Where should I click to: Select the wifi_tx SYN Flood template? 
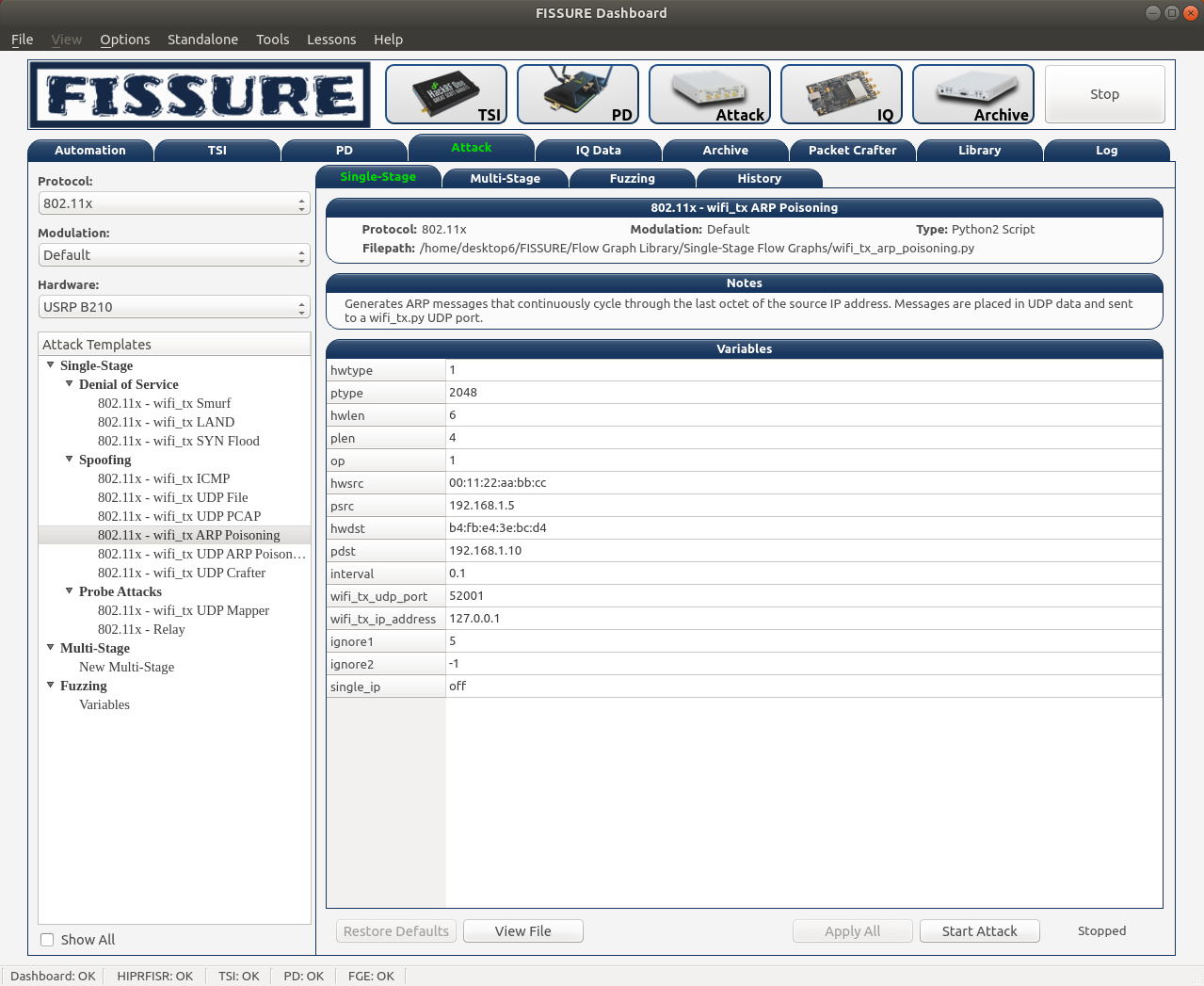pos(179,441)
